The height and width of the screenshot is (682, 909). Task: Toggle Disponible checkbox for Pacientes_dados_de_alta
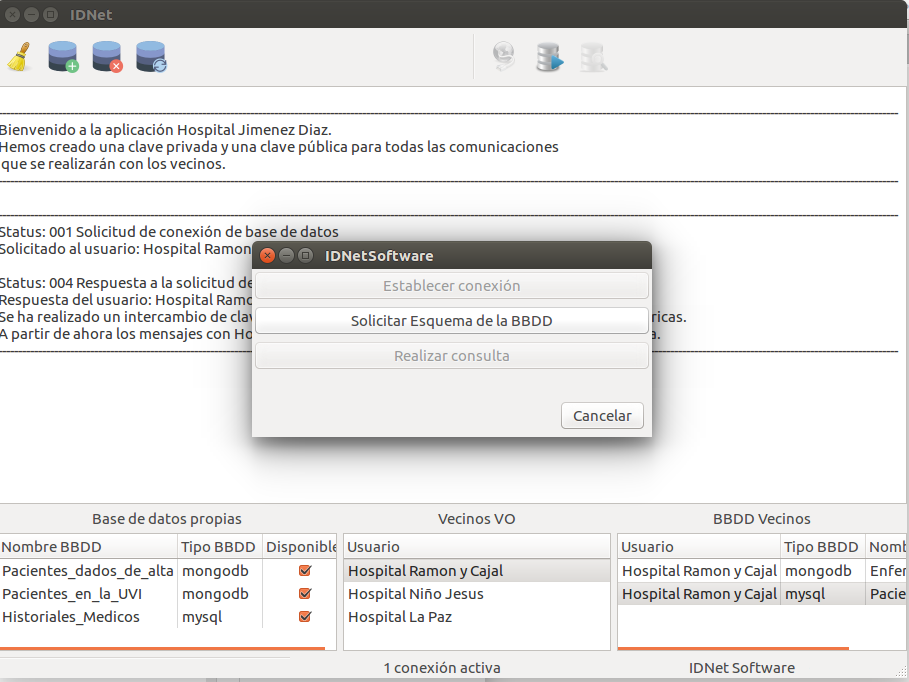(305, 571)
